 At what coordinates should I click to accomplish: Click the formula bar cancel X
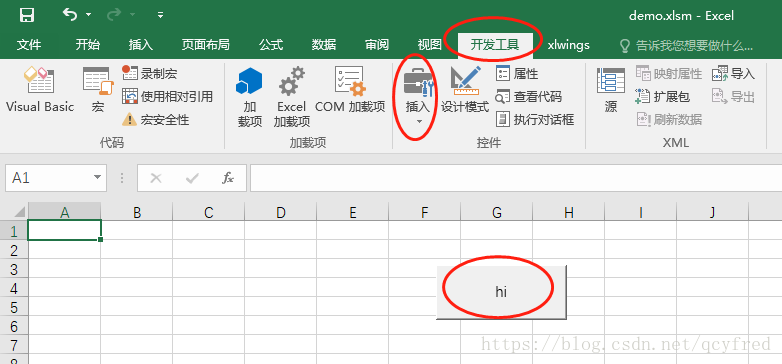pyautogui.click(x=156, y=178)
